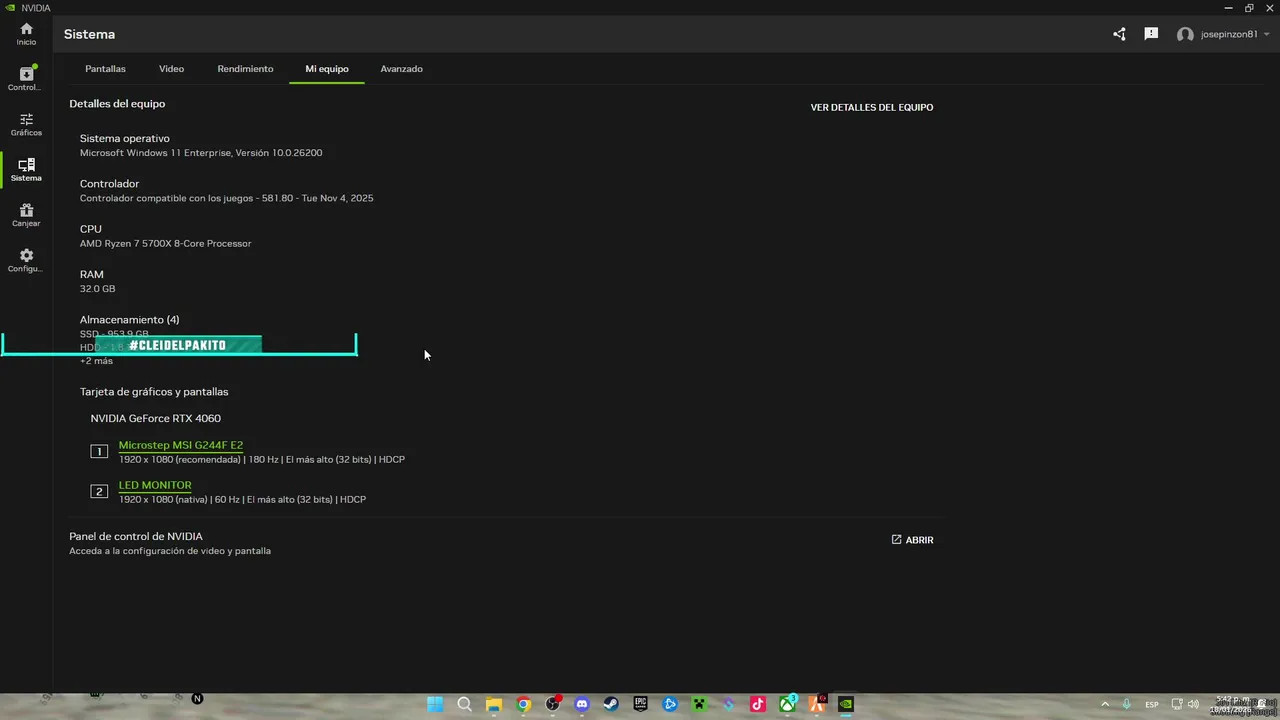Switch to the Avanzado tab

tap(401, 69)
